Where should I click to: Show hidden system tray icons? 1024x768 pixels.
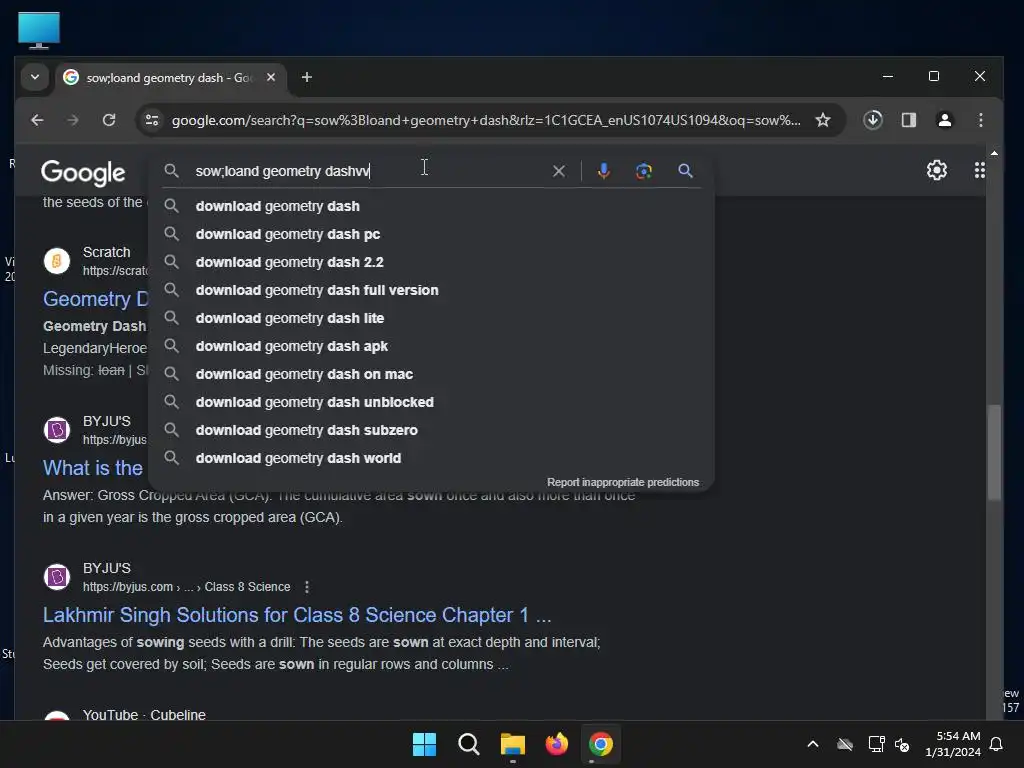click(x=812, y=744)
